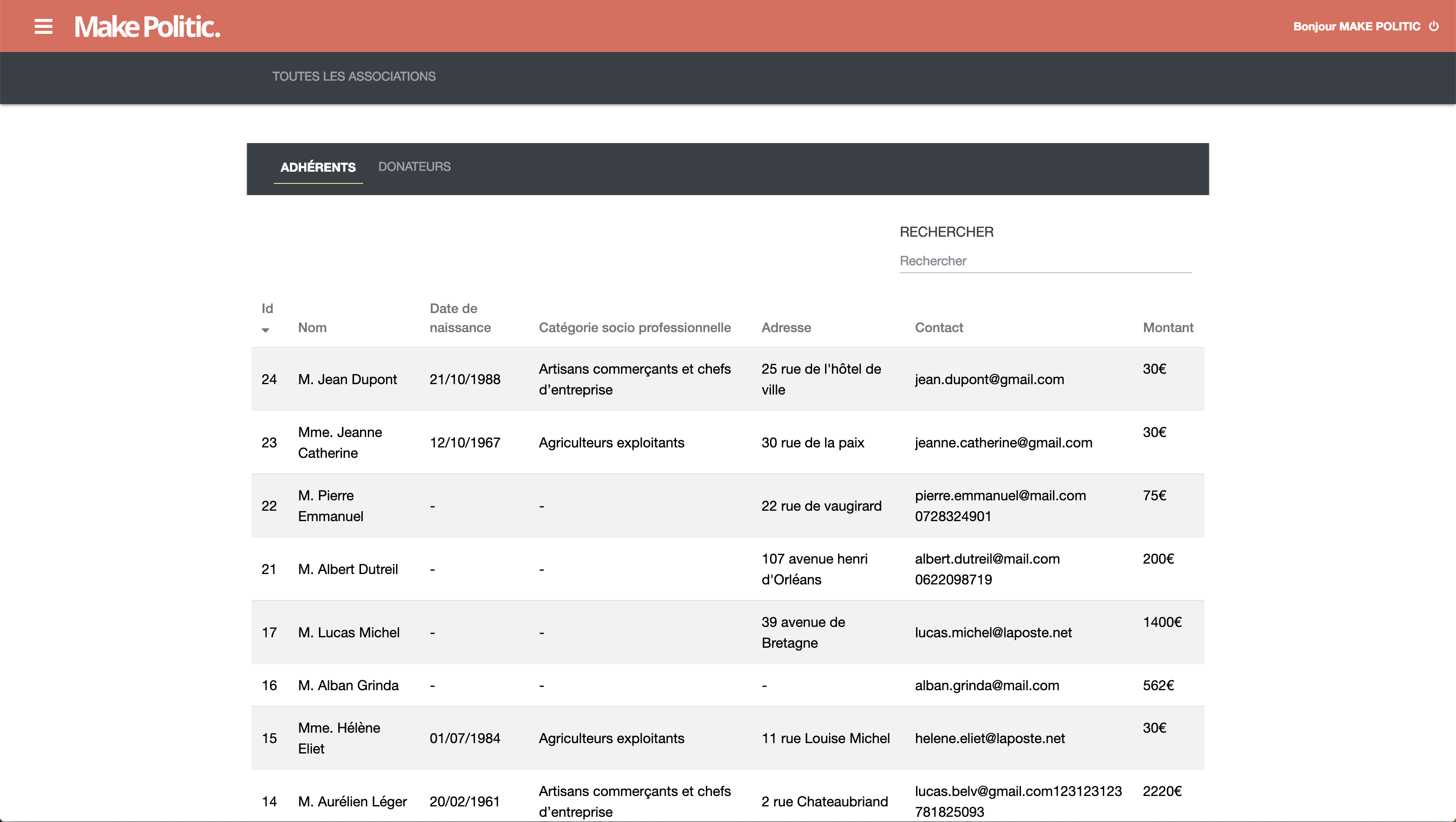Switch to the Donateurs tab
This screenshot has width=1456, height=822.
(414, 167)
